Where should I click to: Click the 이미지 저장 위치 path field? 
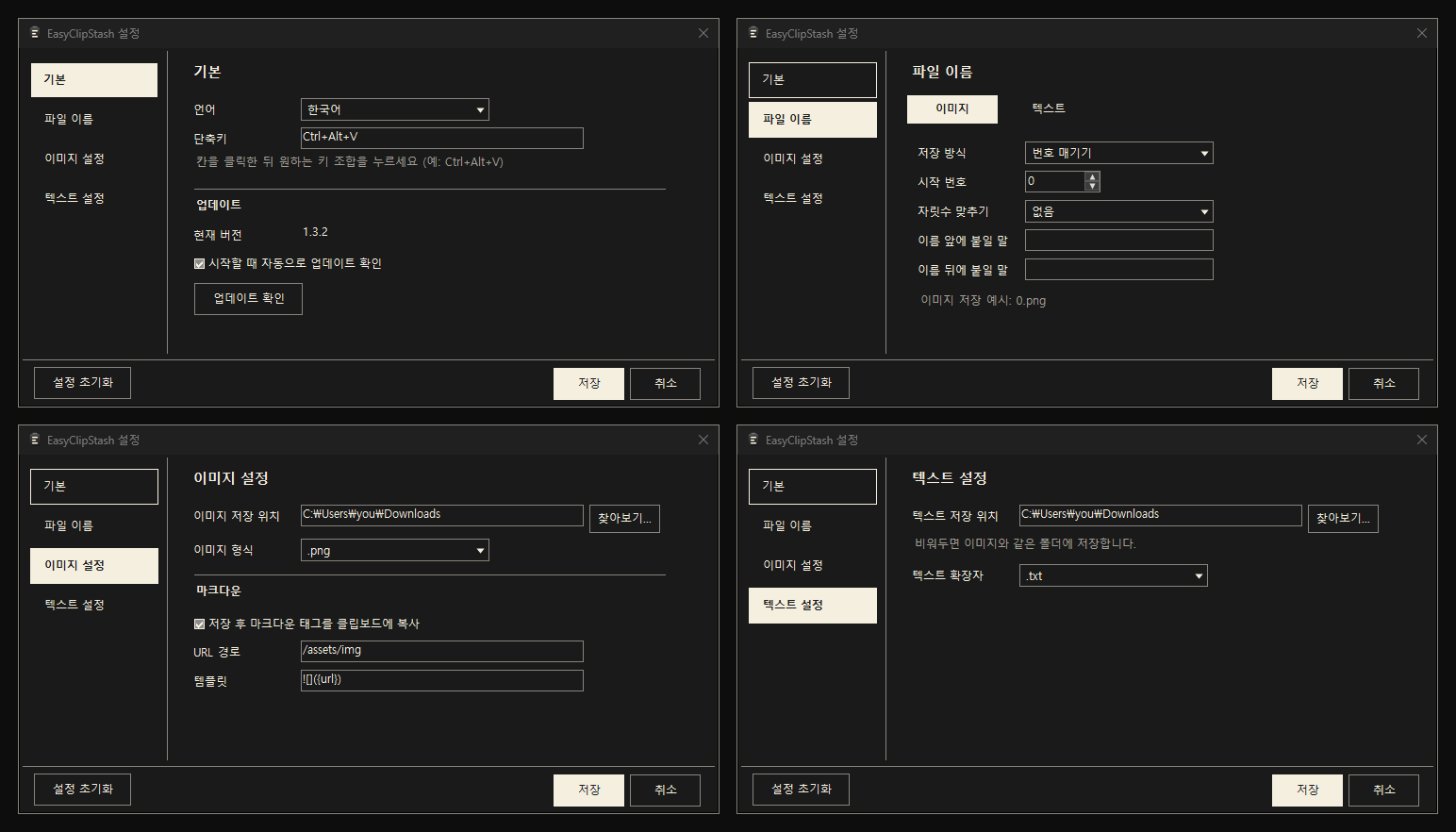(442, 515)
